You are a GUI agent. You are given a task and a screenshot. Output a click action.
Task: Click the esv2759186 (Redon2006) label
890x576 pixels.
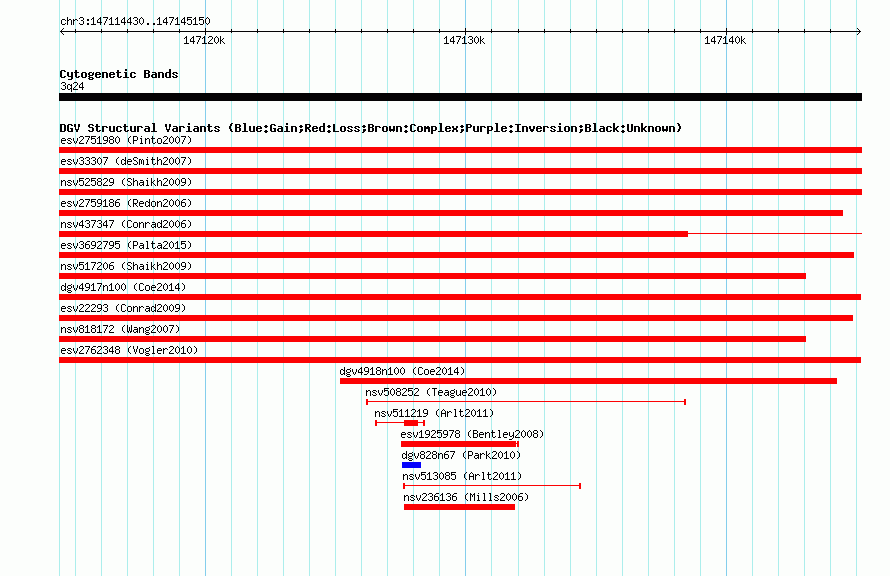point(126,203)
